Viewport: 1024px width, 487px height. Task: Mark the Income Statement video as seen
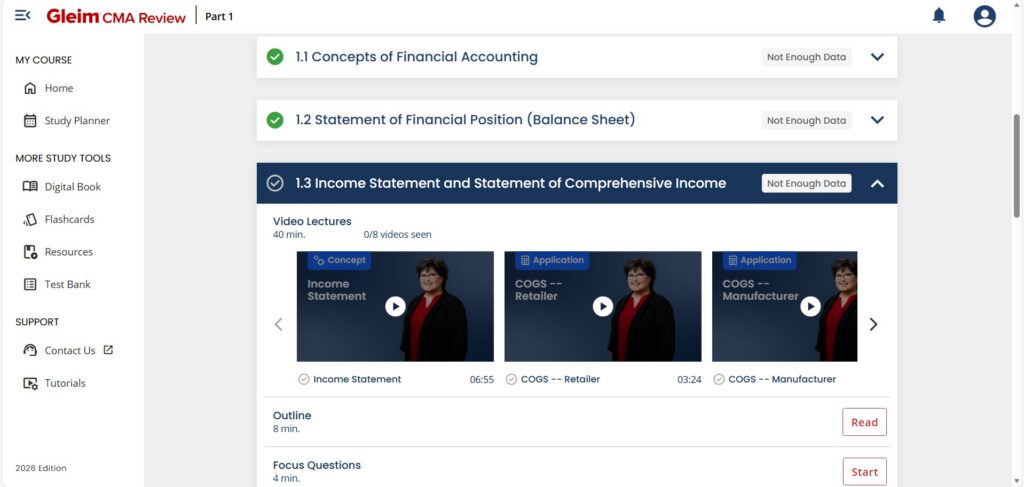(304, 379)
